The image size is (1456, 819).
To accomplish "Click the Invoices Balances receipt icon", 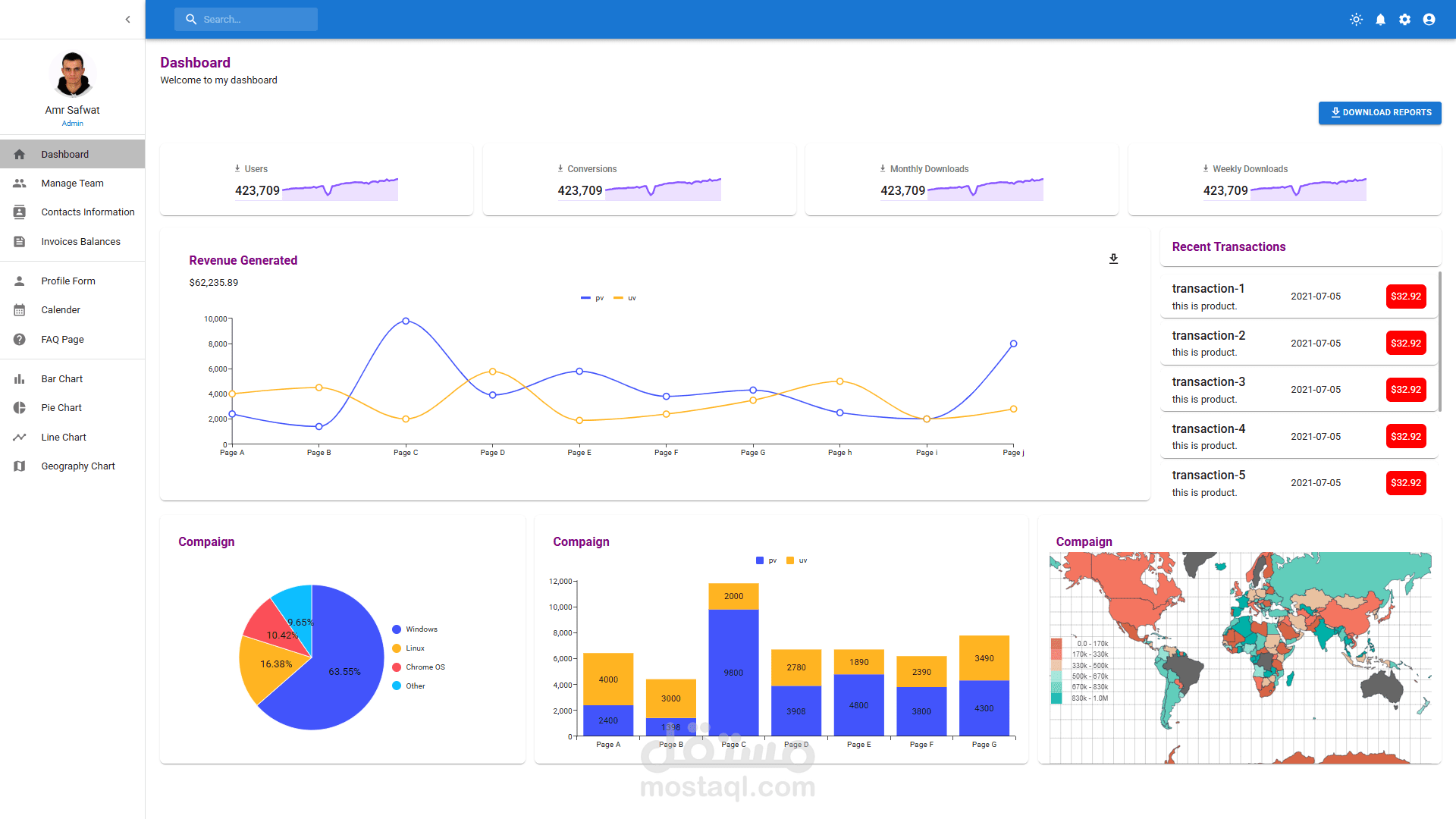I will (20, 242).
